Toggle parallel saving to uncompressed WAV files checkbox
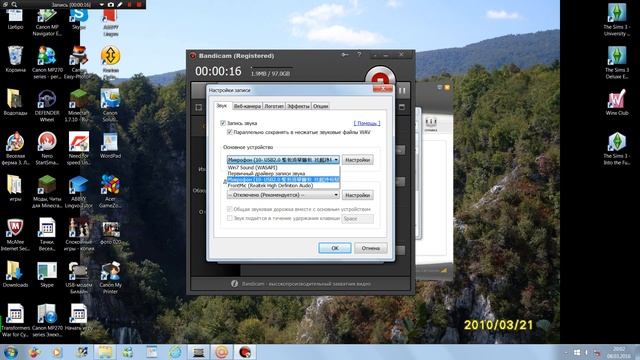 tap(230, 132)
